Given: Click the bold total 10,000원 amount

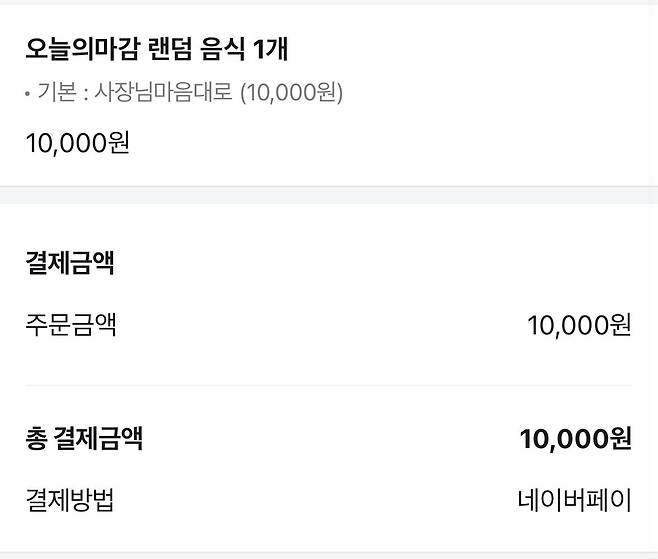Looking at the screenshot, I should (575, 439).
